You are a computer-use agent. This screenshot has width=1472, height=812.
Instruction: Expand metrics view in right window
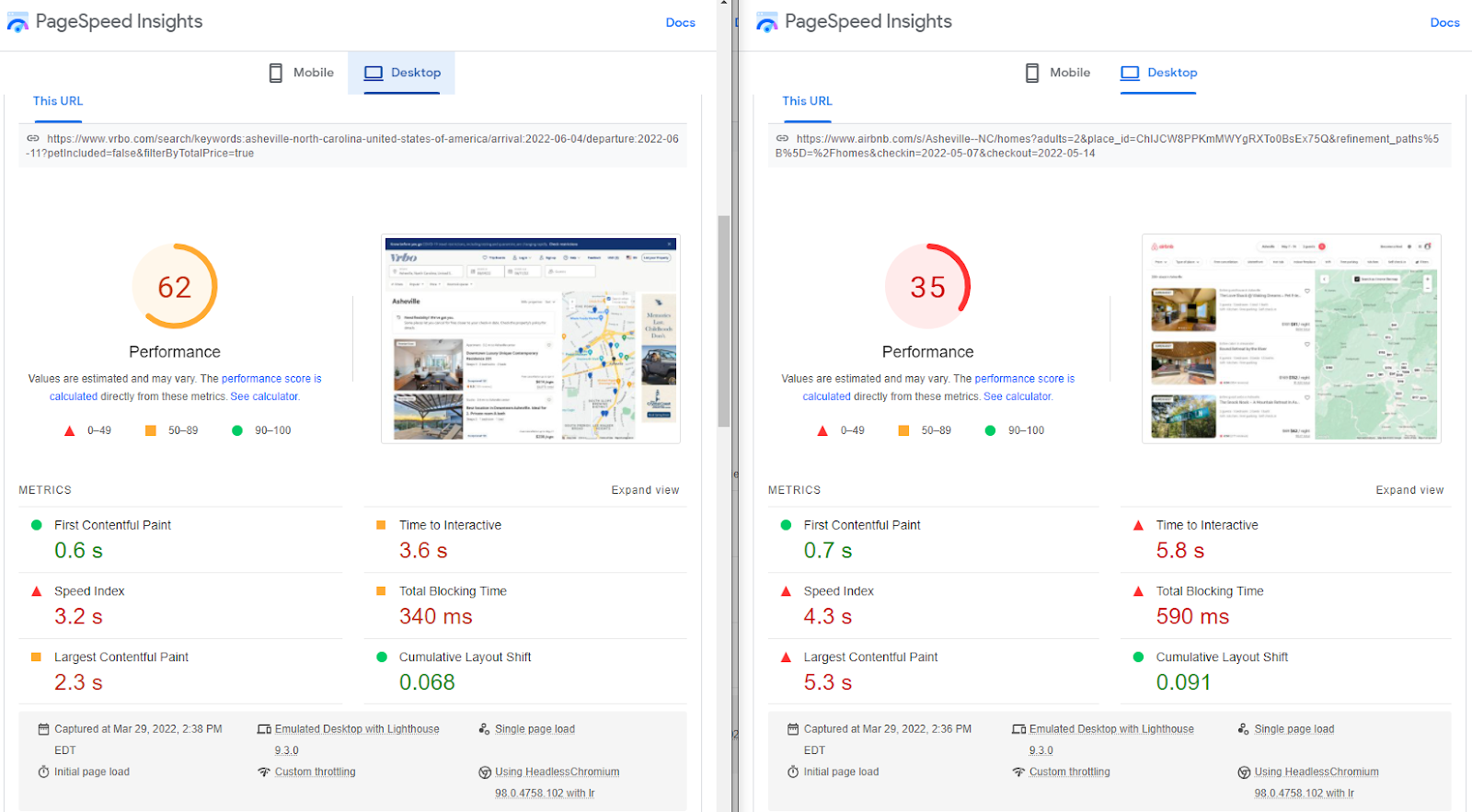tap(1409, 490)
